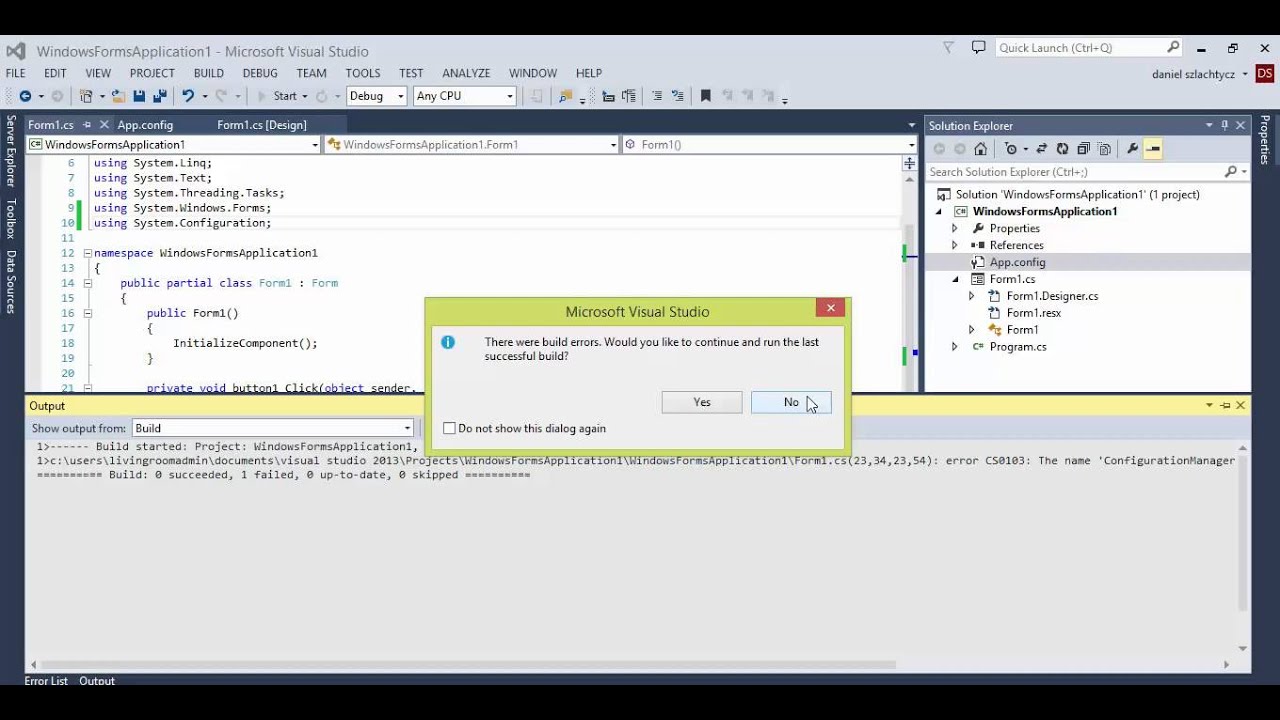Click the New Project toolbar icon
Image resolution: width=1280 pixels, height=720 pixels.
click(86, 96)
